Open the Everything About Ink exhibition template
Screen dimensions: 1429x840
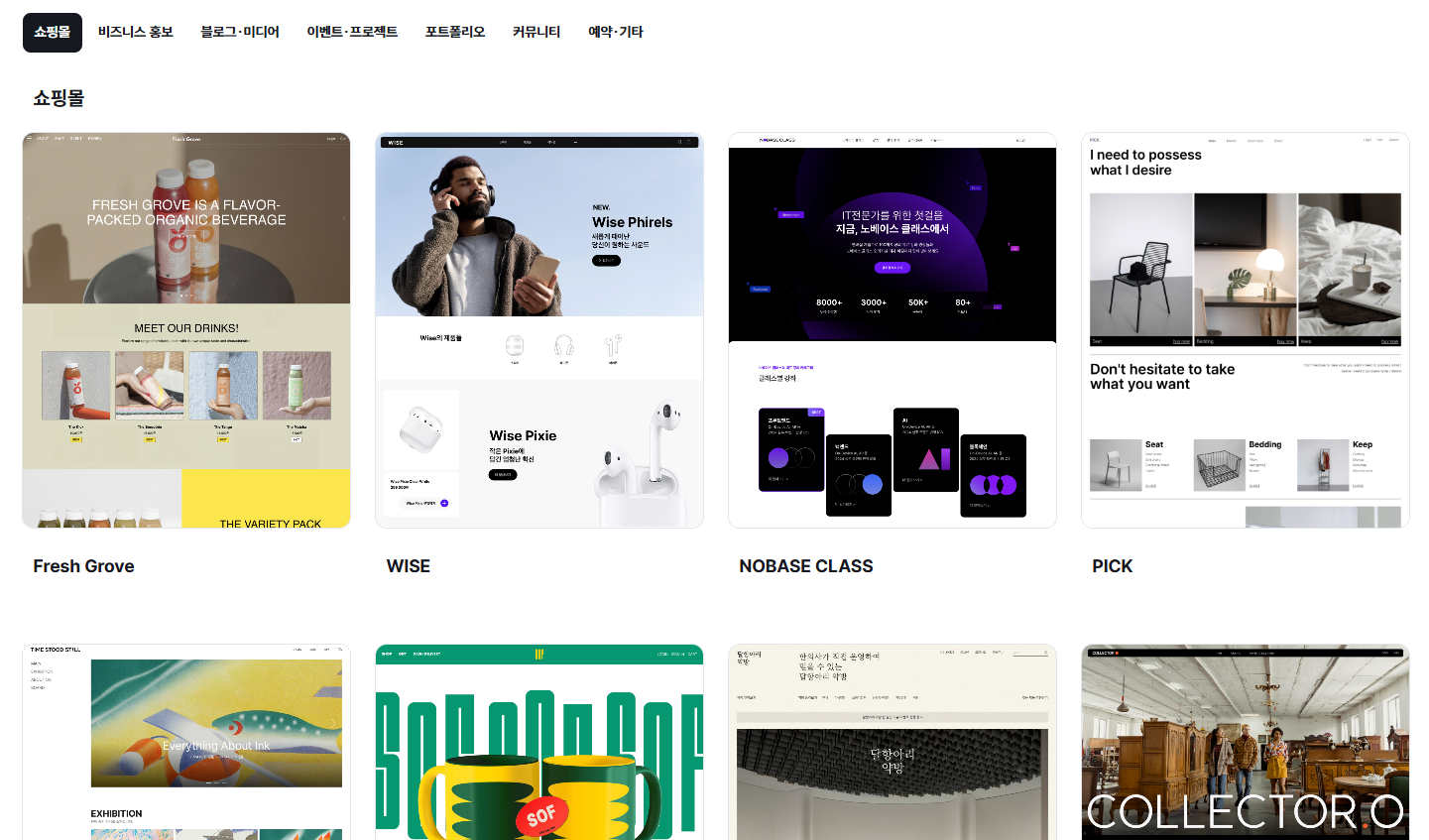(186, 742)
